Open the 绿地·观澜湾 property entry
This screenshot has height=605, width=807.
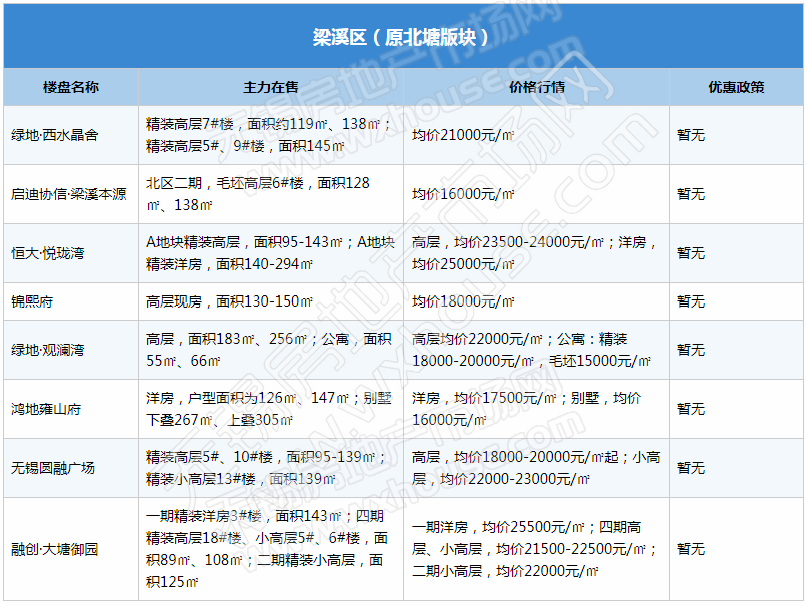[48, 350]
